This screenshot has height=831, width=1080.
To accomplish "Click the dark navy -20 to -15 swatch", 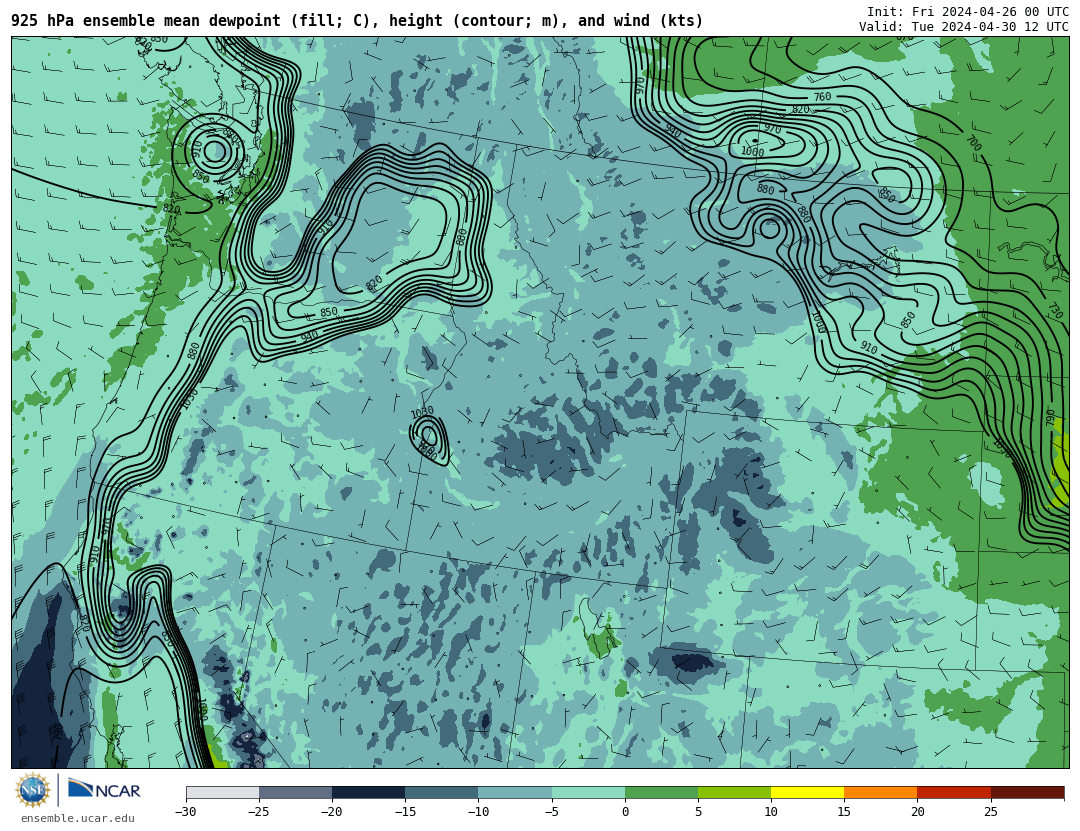I will click(368, 793).
